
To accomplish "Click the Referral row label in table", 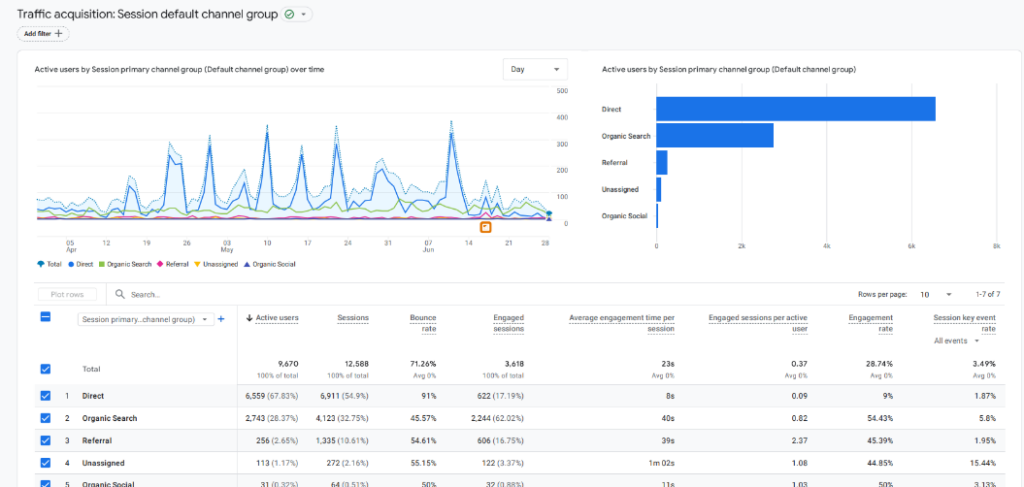I will 97,441.
